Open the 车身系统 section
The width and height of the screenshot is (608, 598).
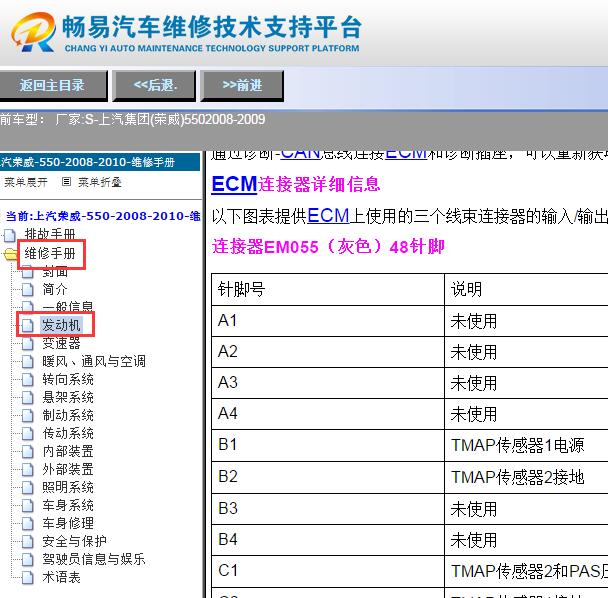pyautogui.click(x=68, y=505)
